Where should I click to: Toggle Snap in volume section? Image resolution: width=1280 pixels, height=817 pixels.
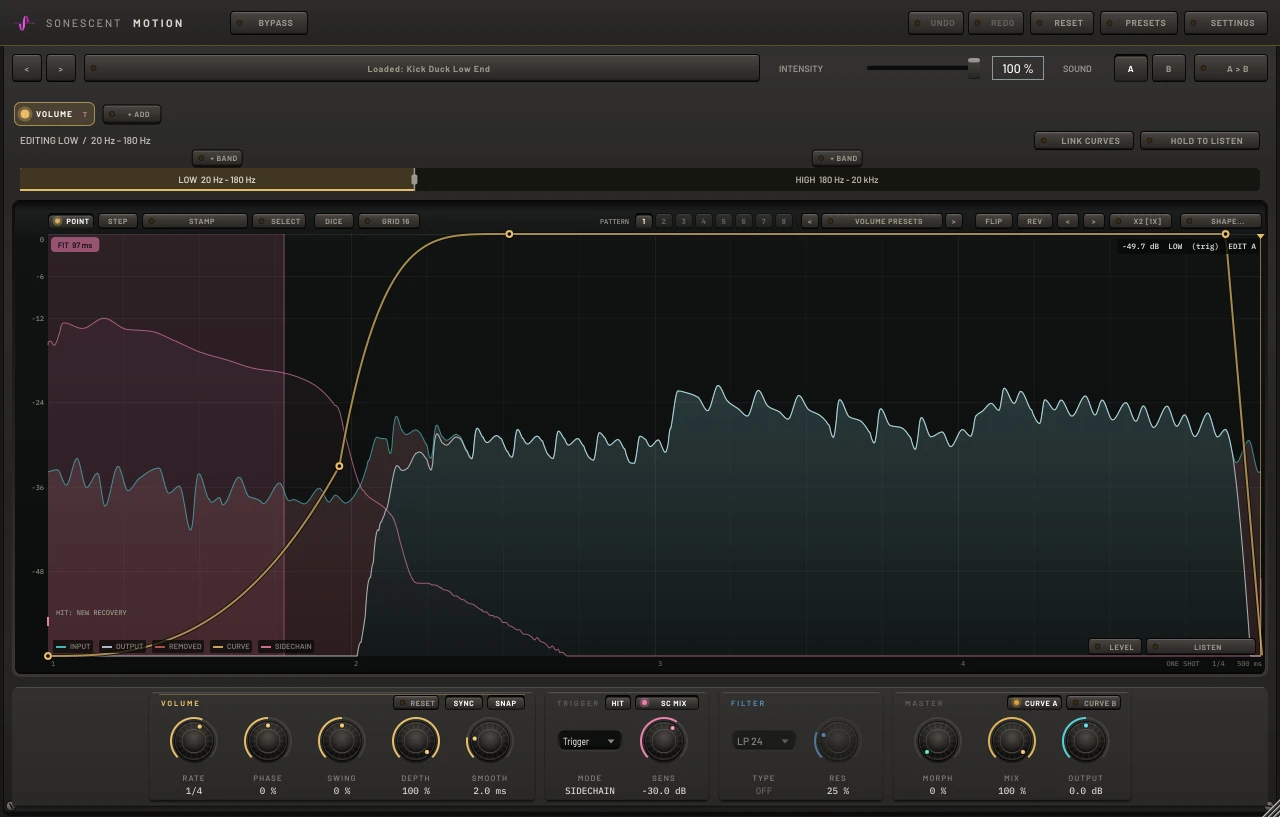(506, 703)
